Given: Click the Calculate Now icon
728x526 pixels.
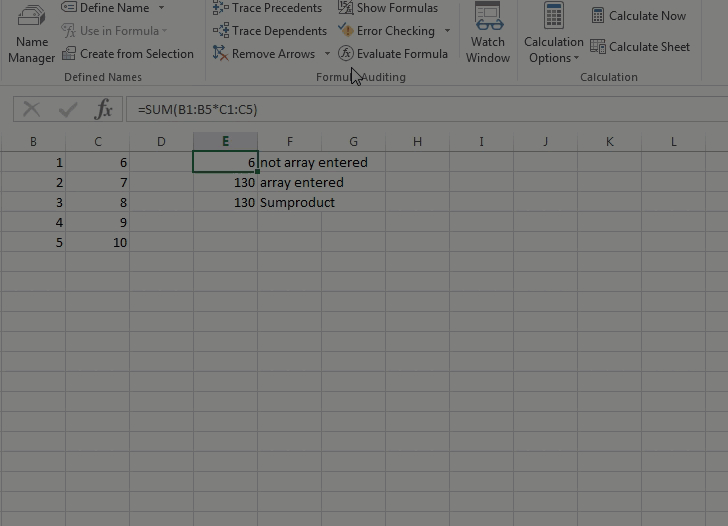Looking at the screenshot, I should [598, 15].
